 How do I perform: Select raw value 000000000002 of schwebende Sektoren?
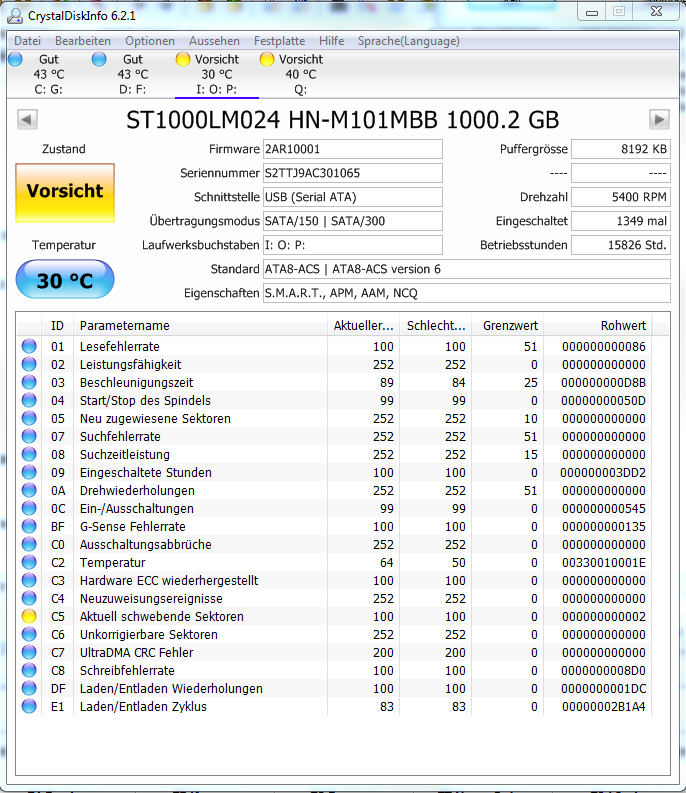pos(604,616)
